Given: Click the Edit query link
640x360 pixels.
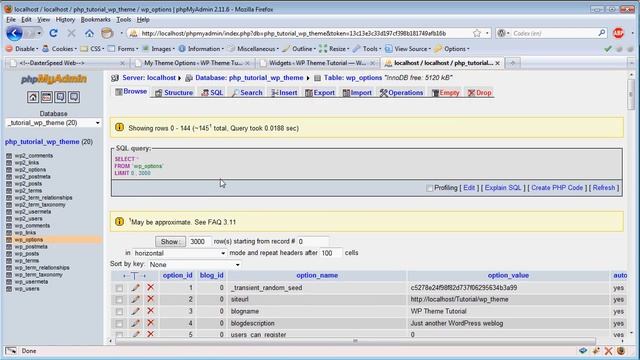Looking at the screenshot, I should coord(469,188).
